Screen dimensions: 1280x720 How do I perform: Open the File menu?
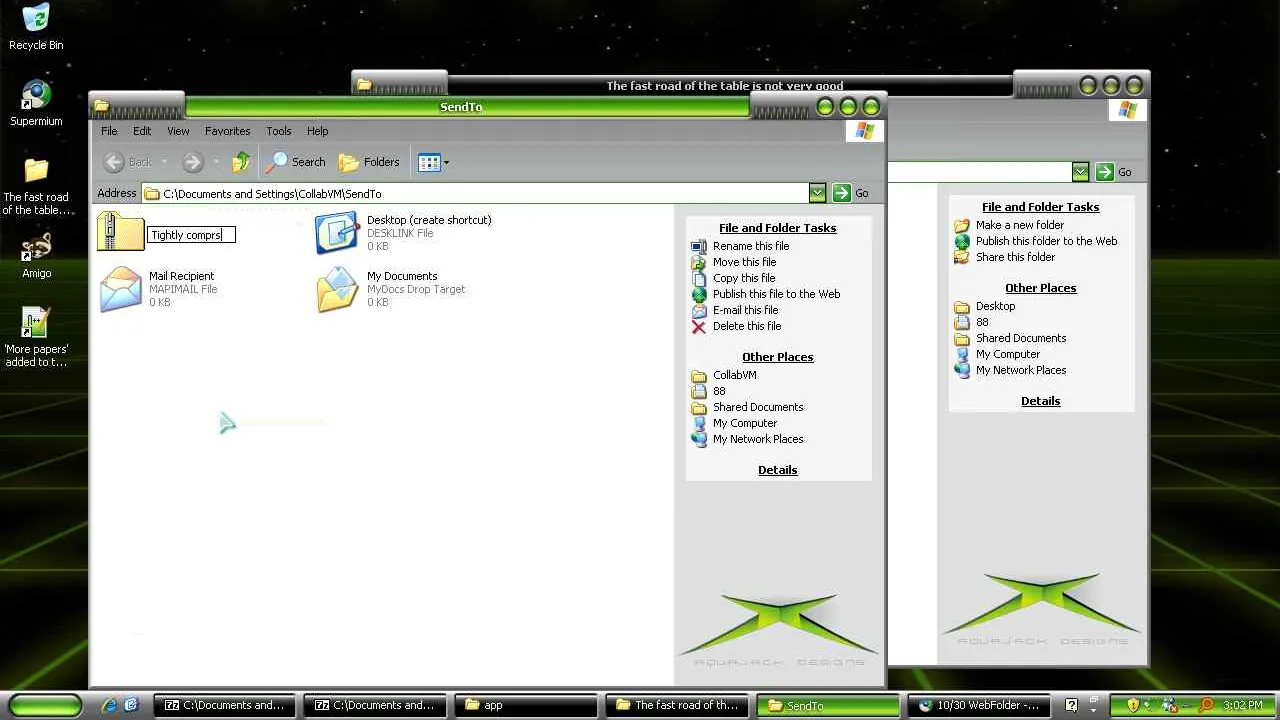[x=109, y=131]
